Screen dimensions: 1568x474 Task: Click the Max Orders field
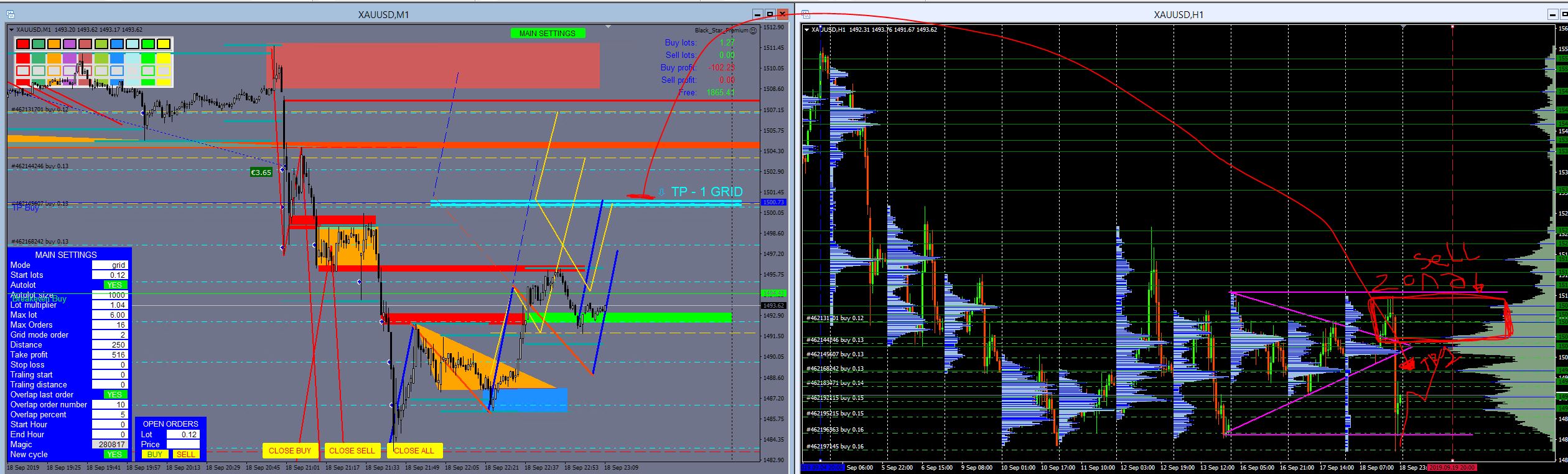click(x=110, y=325)
